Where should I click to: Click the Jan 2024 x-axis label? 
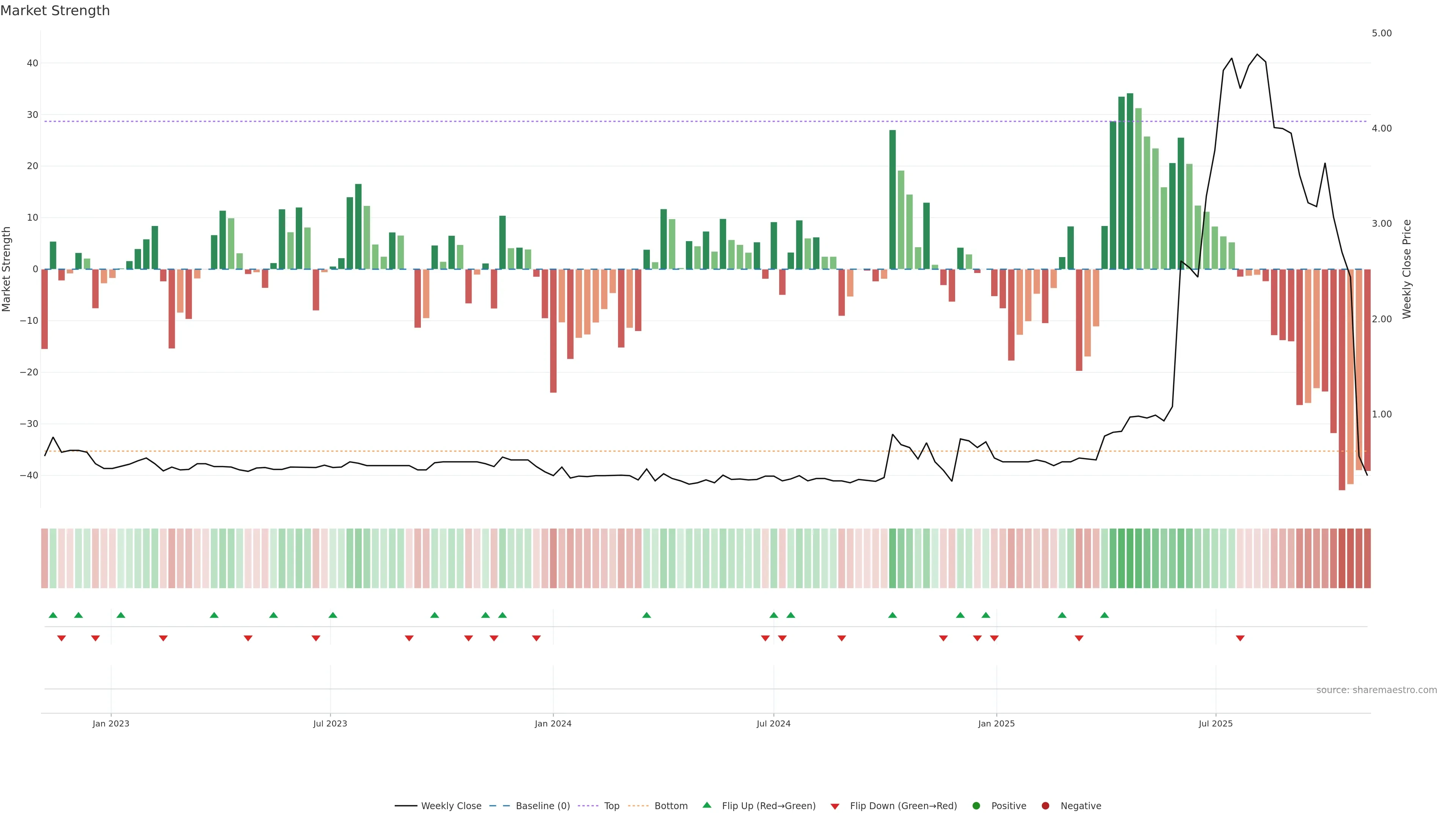[553, 723]
